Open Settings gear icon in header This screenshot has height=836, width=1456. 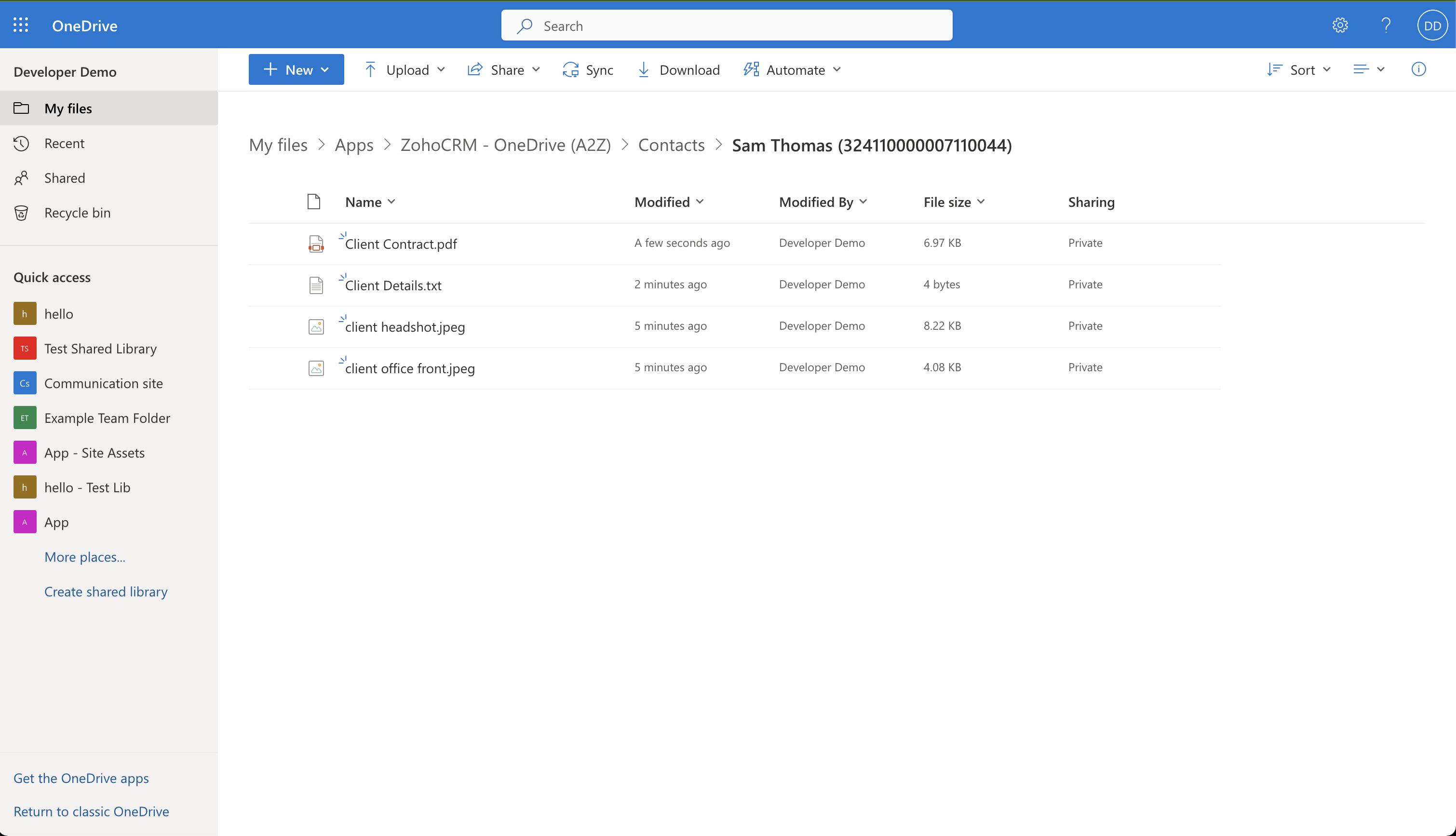[1340, 25]
